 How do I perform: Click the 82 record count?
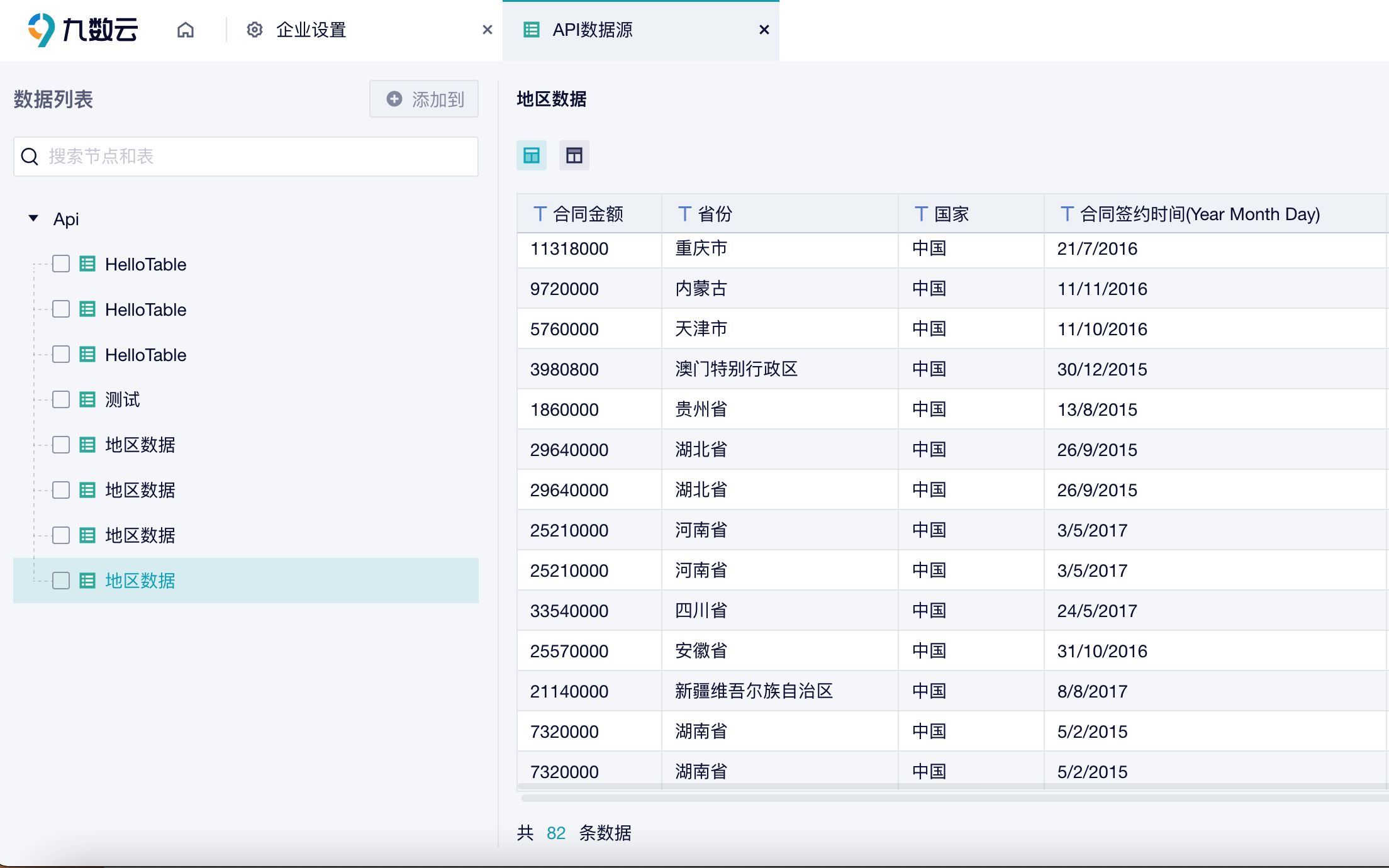point(556,833)
